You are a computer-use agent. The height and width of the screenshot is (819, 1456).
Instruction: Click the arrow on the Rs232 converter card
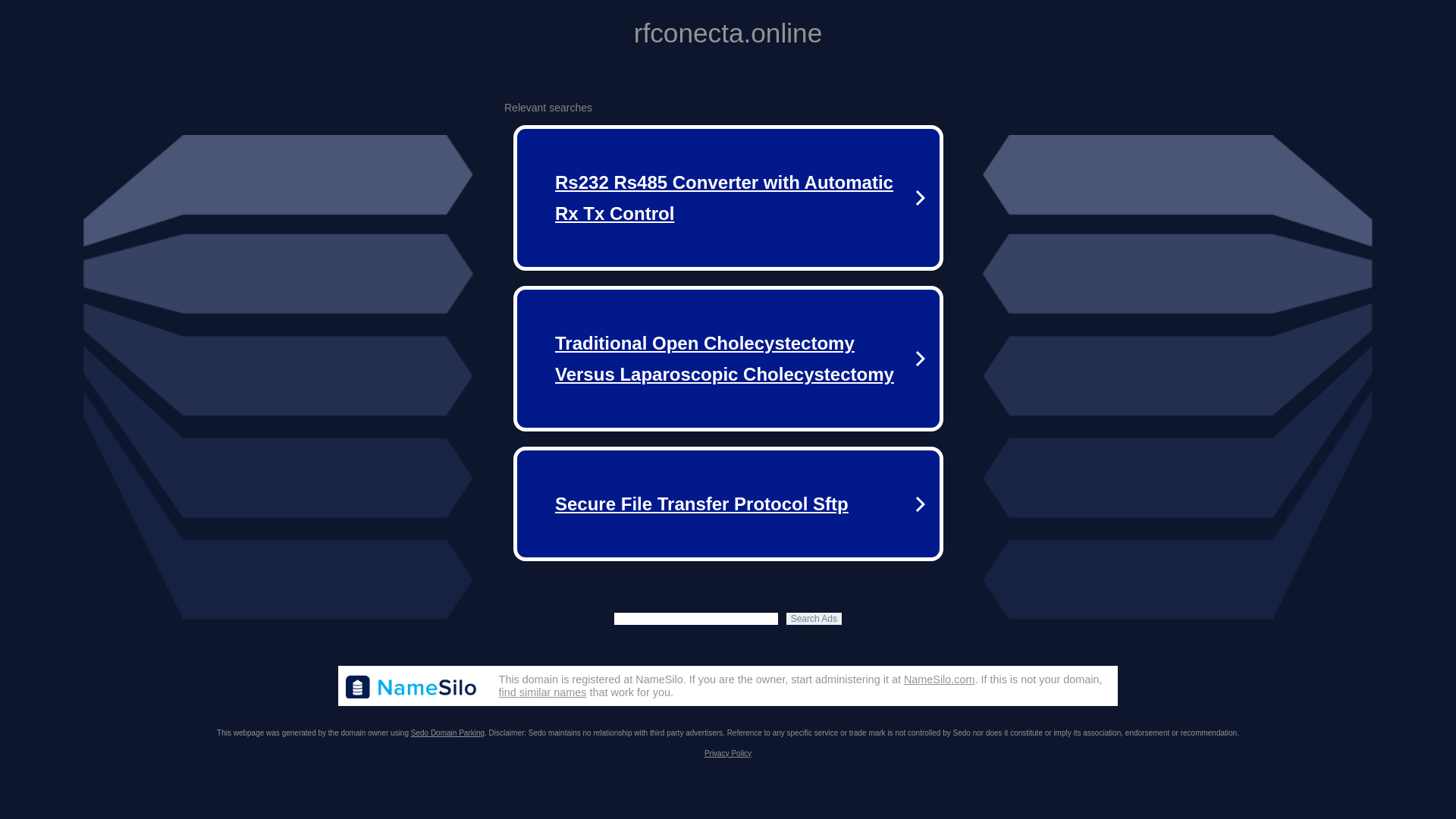920,198
